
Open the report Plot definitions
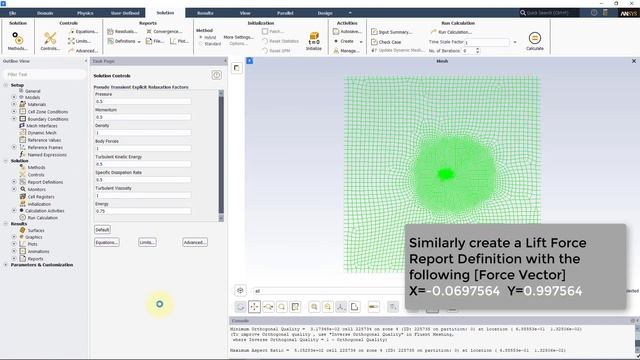(x=179, y=41)
